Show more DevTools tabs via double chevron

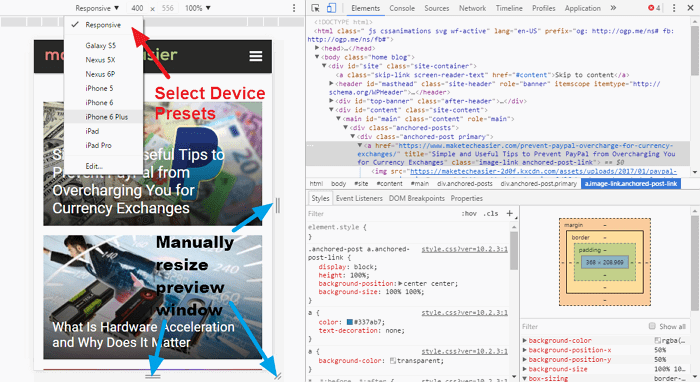click(613, 8)
